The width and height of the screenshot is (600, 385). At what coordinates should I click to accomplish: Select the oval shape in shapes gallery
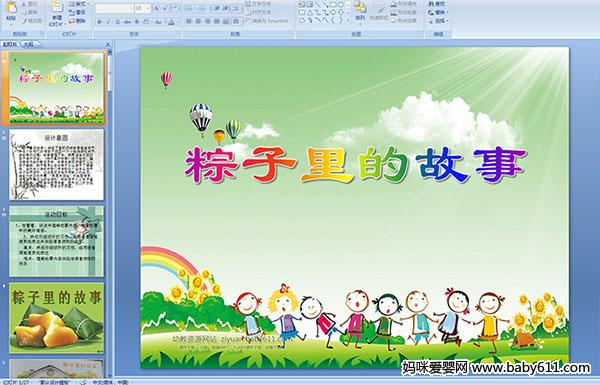point(342,5)
